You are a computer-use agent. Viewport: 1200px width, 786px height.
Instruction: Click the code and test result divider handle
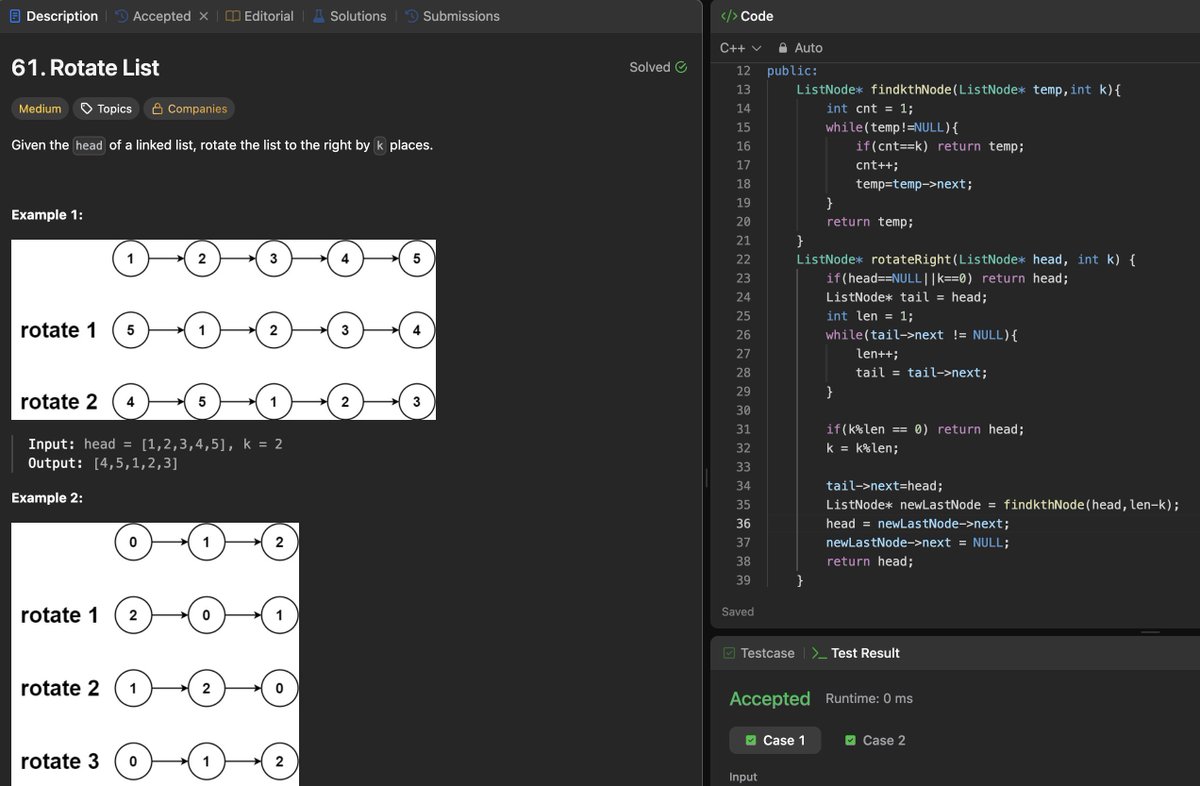(1150, 631)
